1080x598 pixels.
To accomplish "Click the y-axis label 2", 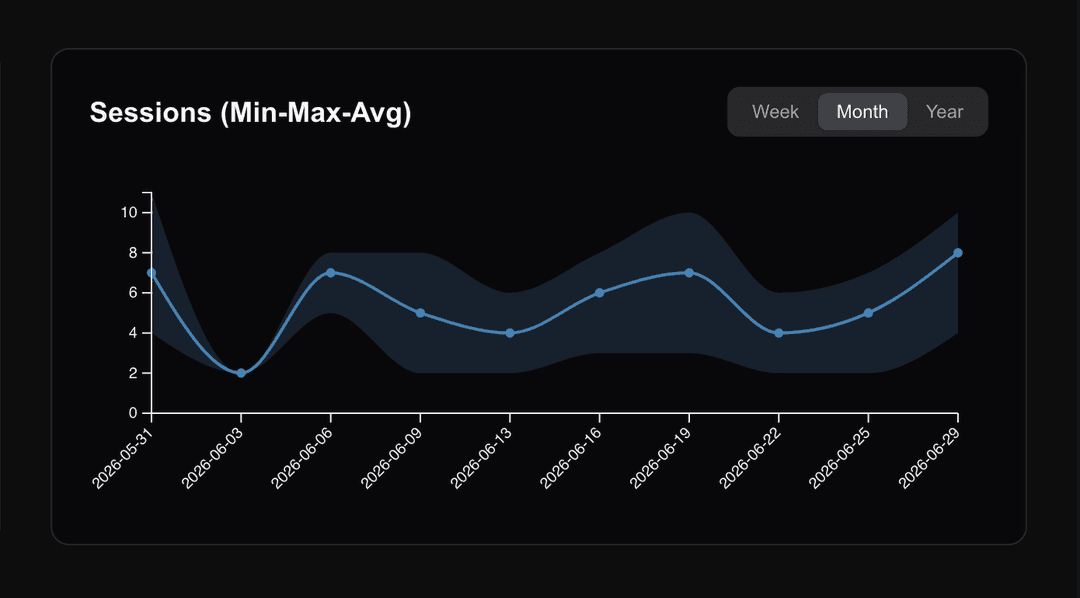I will point(133,373).
